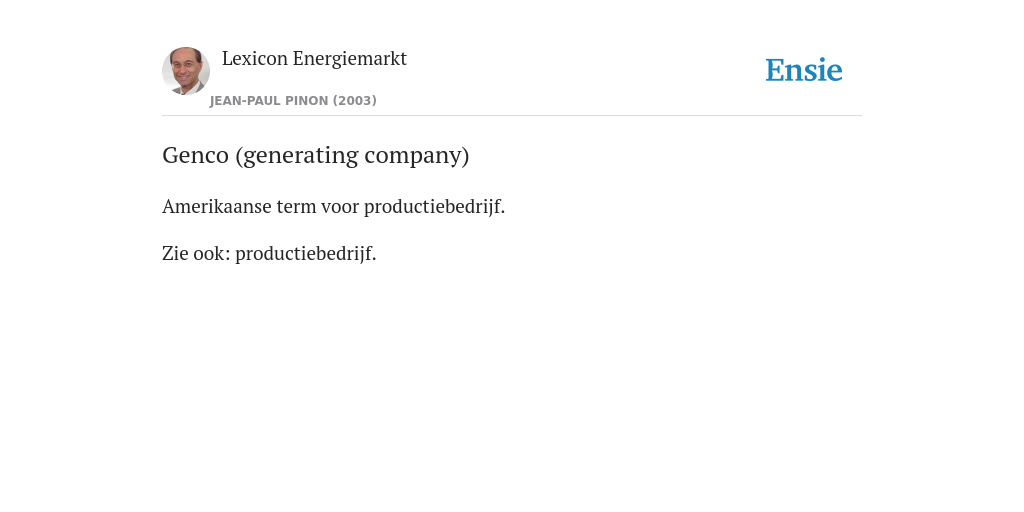Click the surname PINON in the byline
This screenshot has width=1024, height=512.
[307, 101]
